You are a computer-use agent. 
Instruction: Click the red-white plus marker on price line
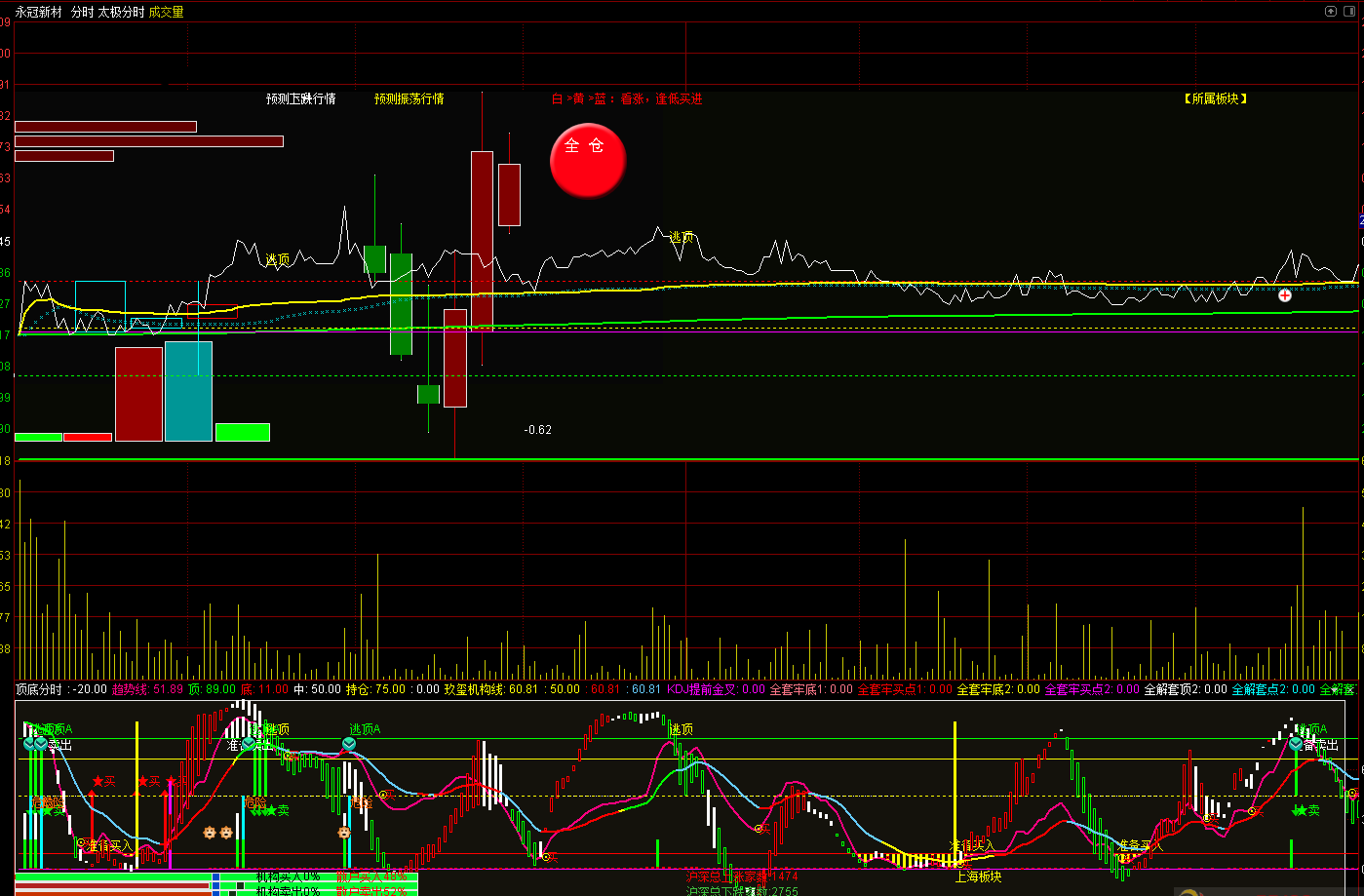(1285, 294)
